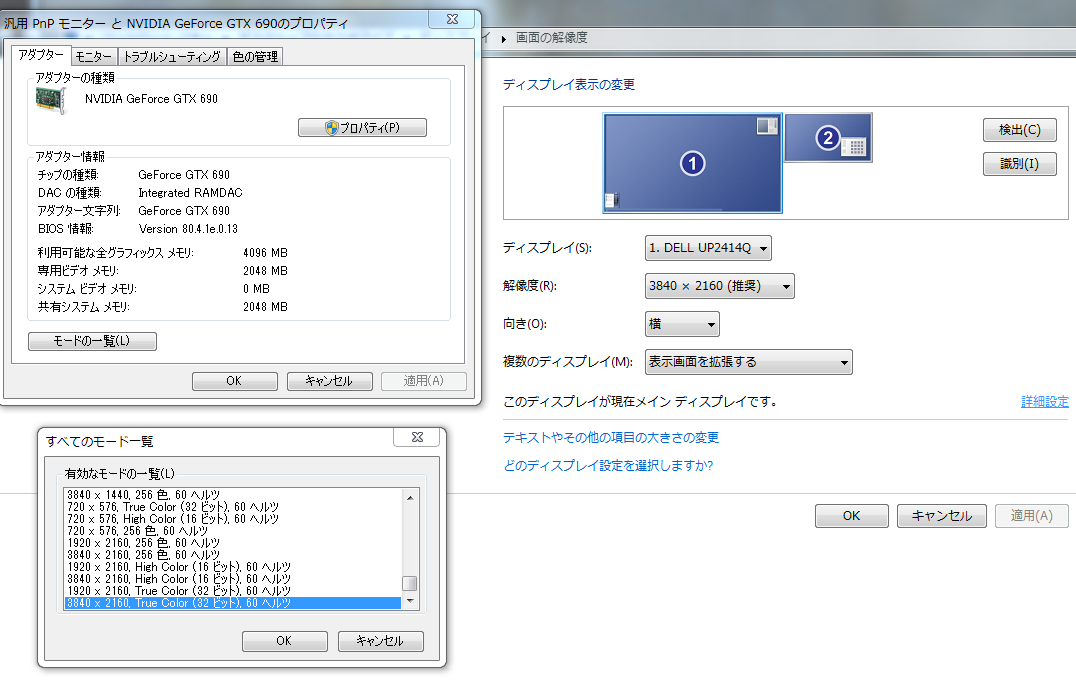The height and width of the screenshot is (694, 1076).
Task: Click the mode list scrollbar up arrow
Action: click(410, 498)
